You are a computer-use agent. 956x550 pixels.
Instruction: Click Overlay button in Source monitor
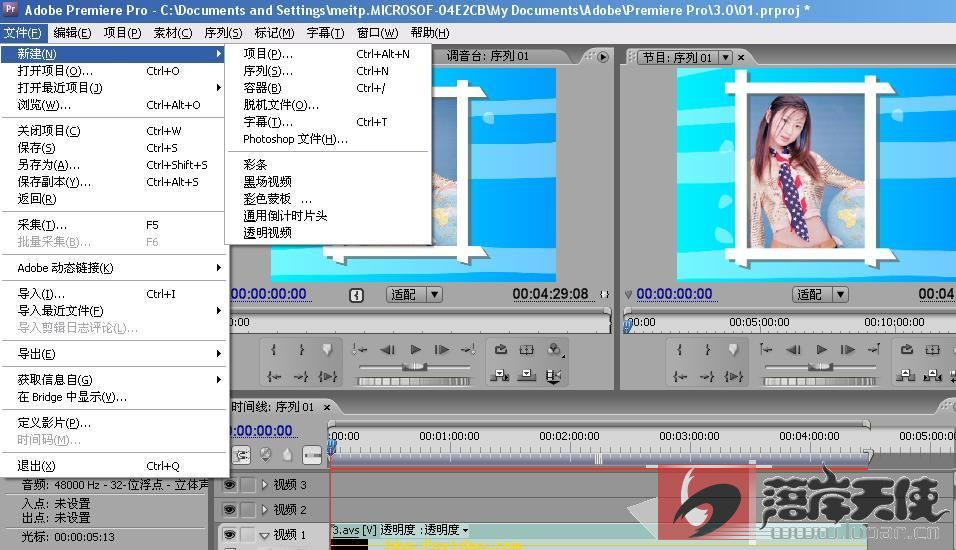527,376
